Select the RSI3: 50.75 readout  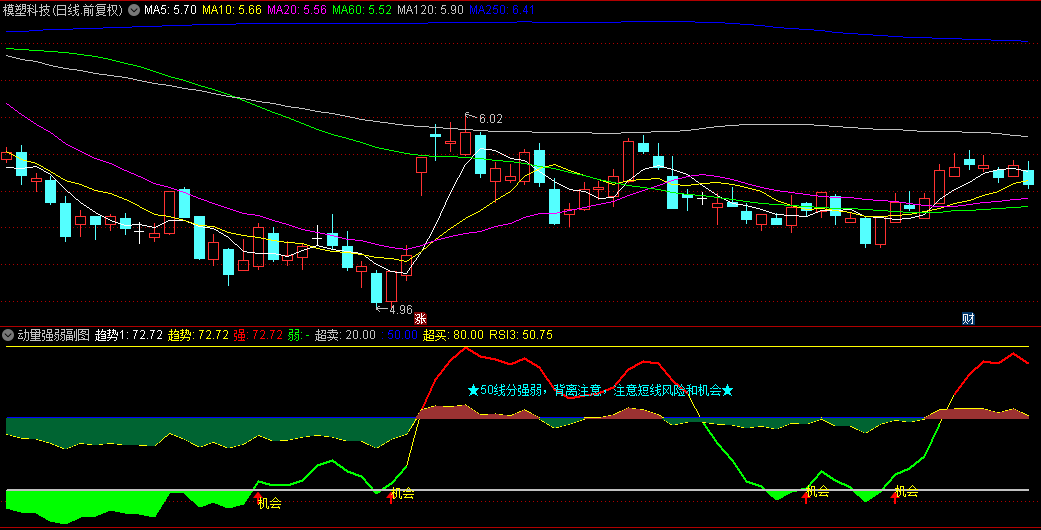click(x=521, y=335)
